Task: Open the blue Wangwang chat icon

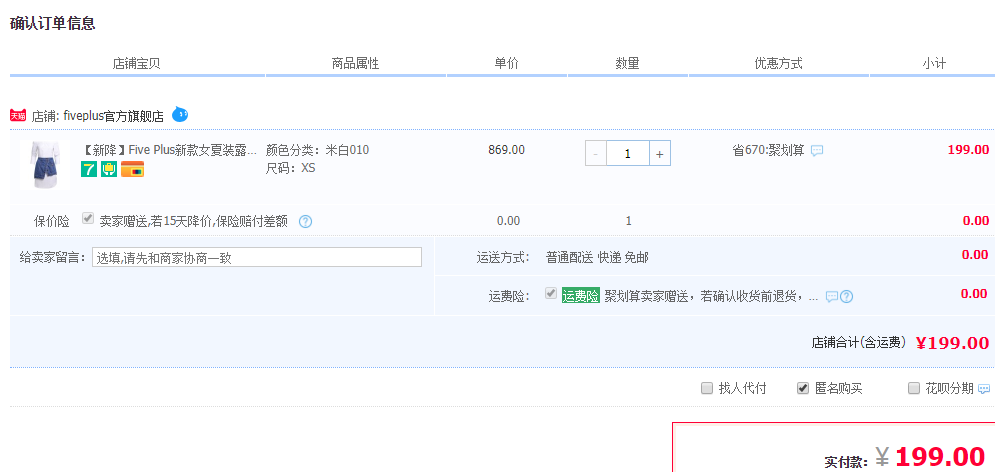Action: (180, 114)
